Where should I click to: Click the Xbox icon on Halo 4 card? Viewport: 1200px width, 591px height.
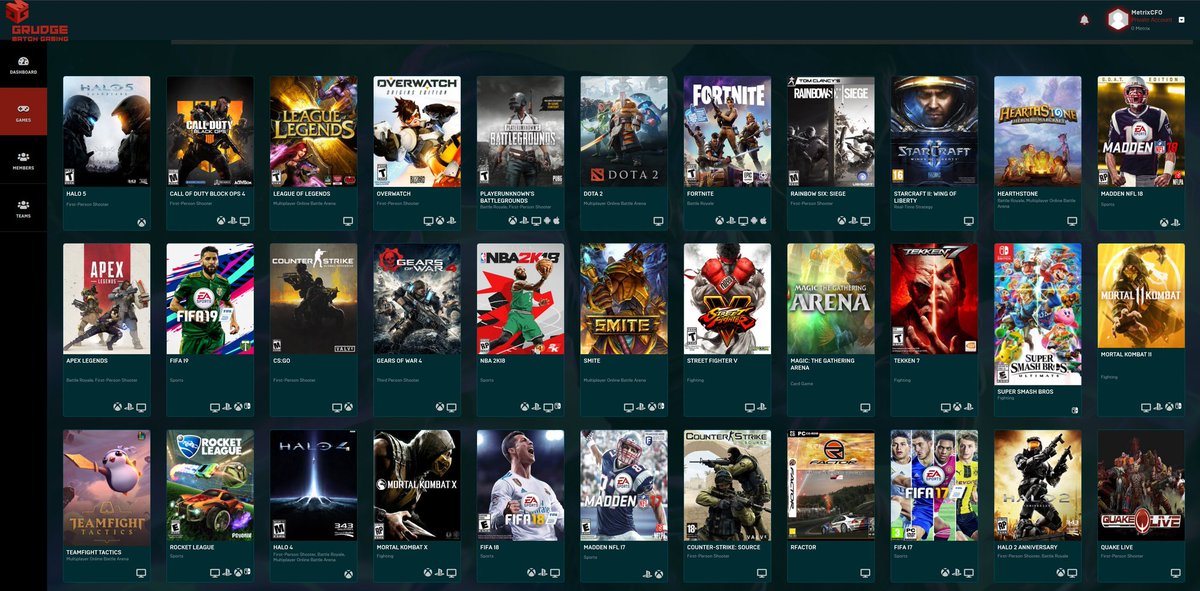click(x=348, y=573)
